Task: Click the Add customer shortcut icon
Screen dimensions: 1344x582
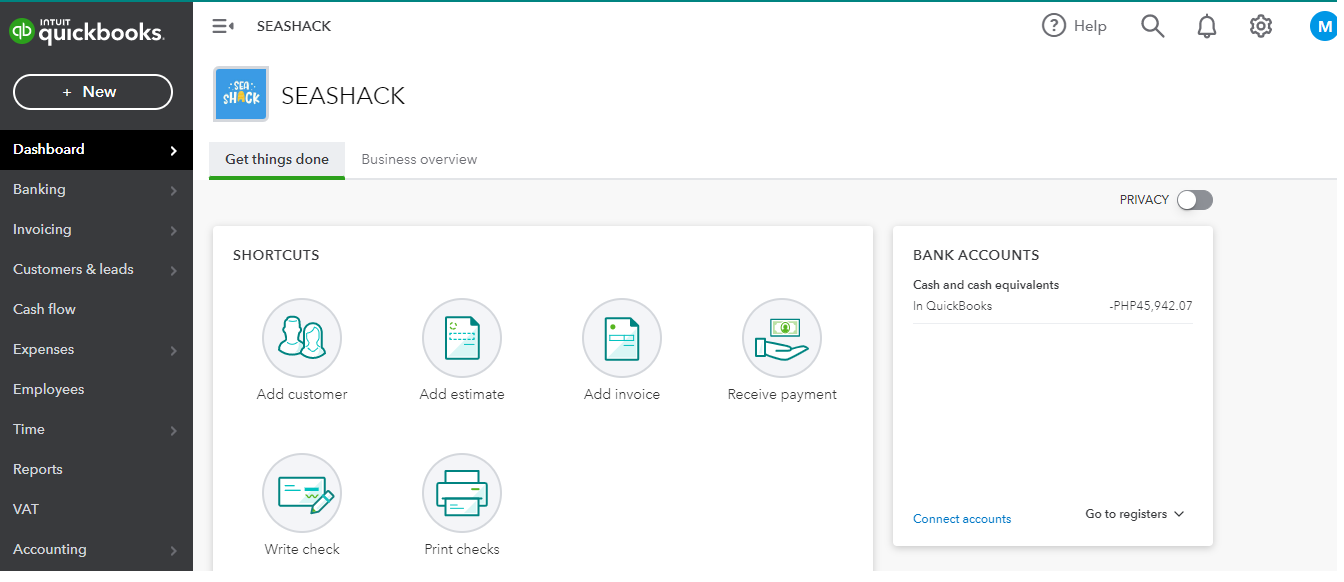Action: tap(302, 338)
